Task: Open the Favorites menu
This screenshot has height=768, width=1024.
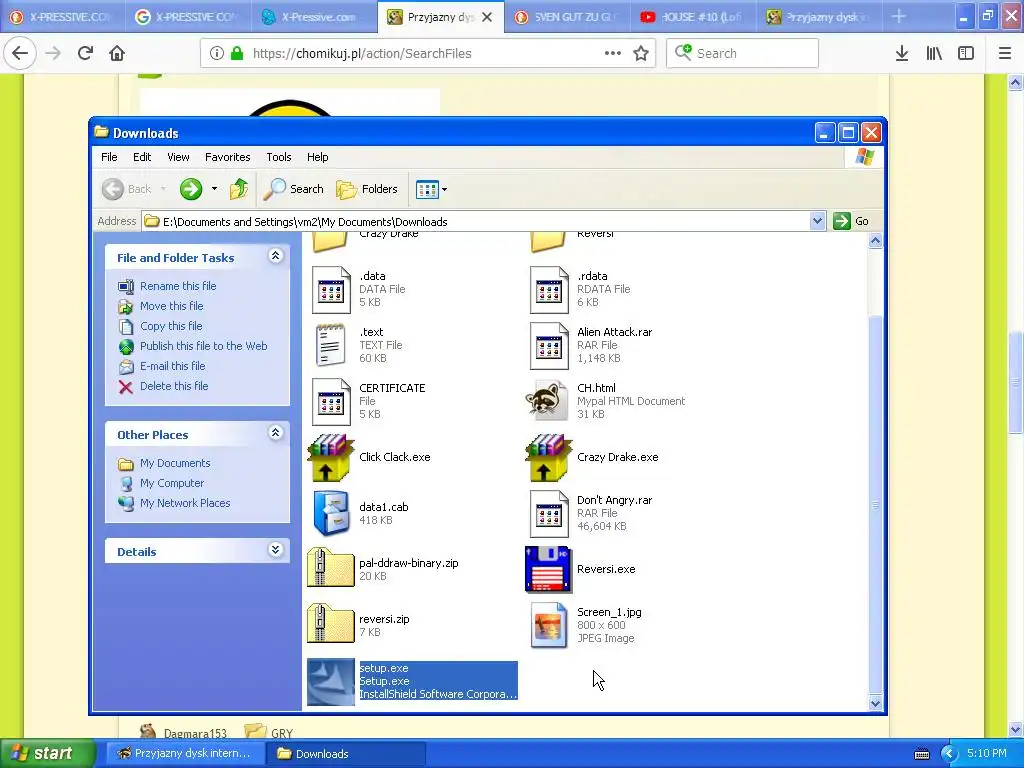Action: 227,157
